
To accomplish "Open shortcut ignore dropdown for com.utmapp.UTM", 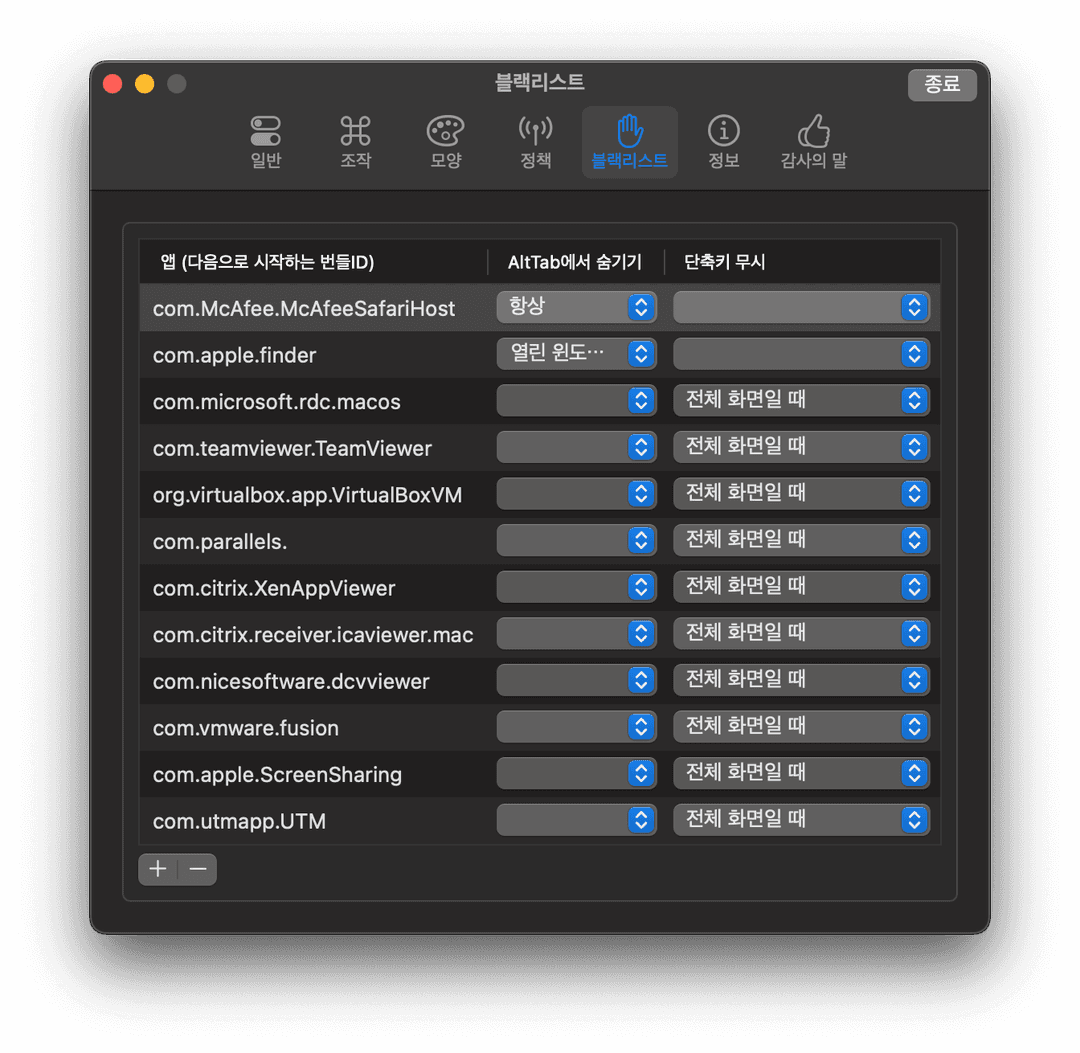I will pos(801,820).
